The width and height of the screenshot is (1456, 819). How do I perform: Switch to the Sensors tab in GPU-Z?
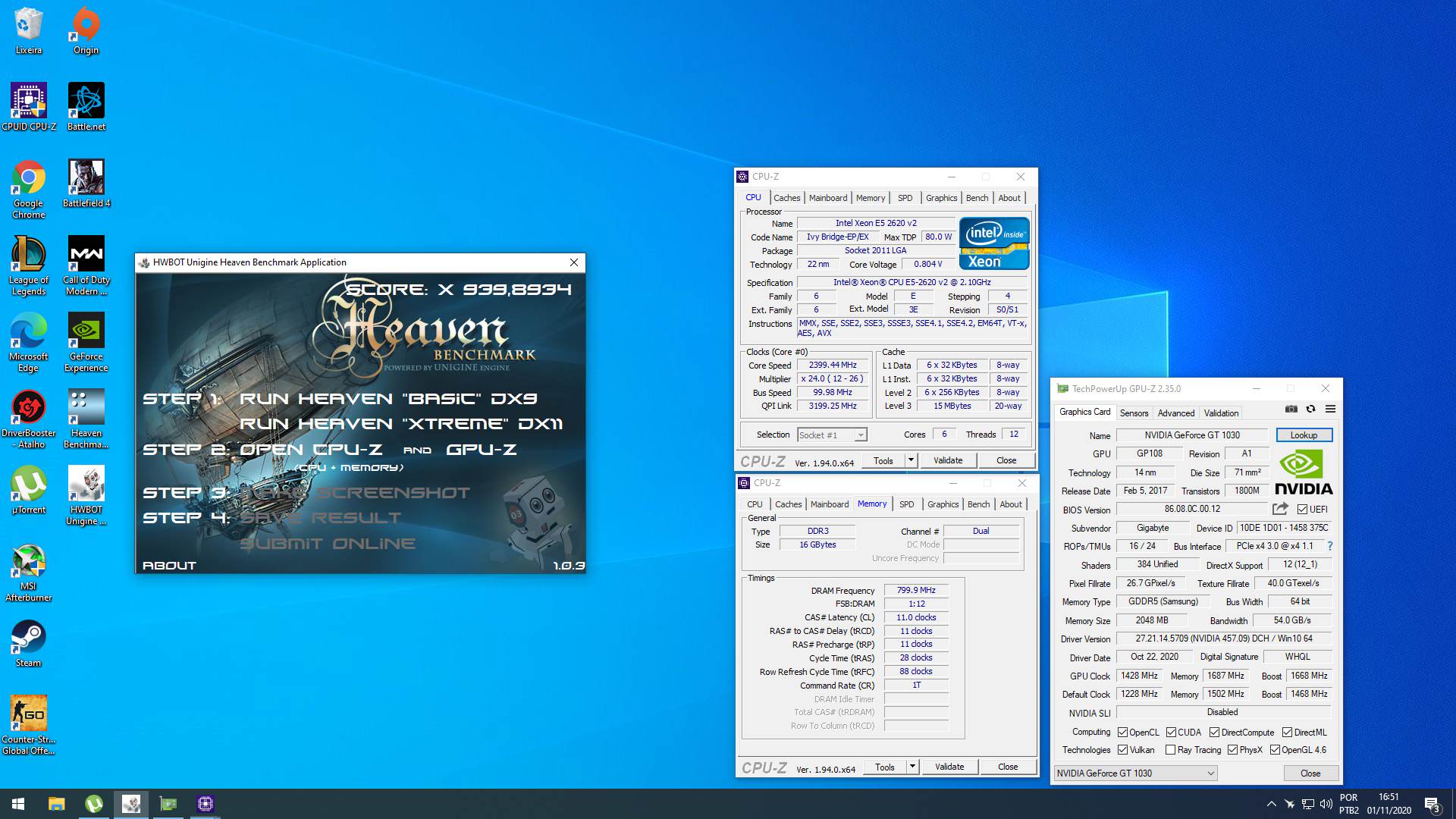pos(1134,413)
